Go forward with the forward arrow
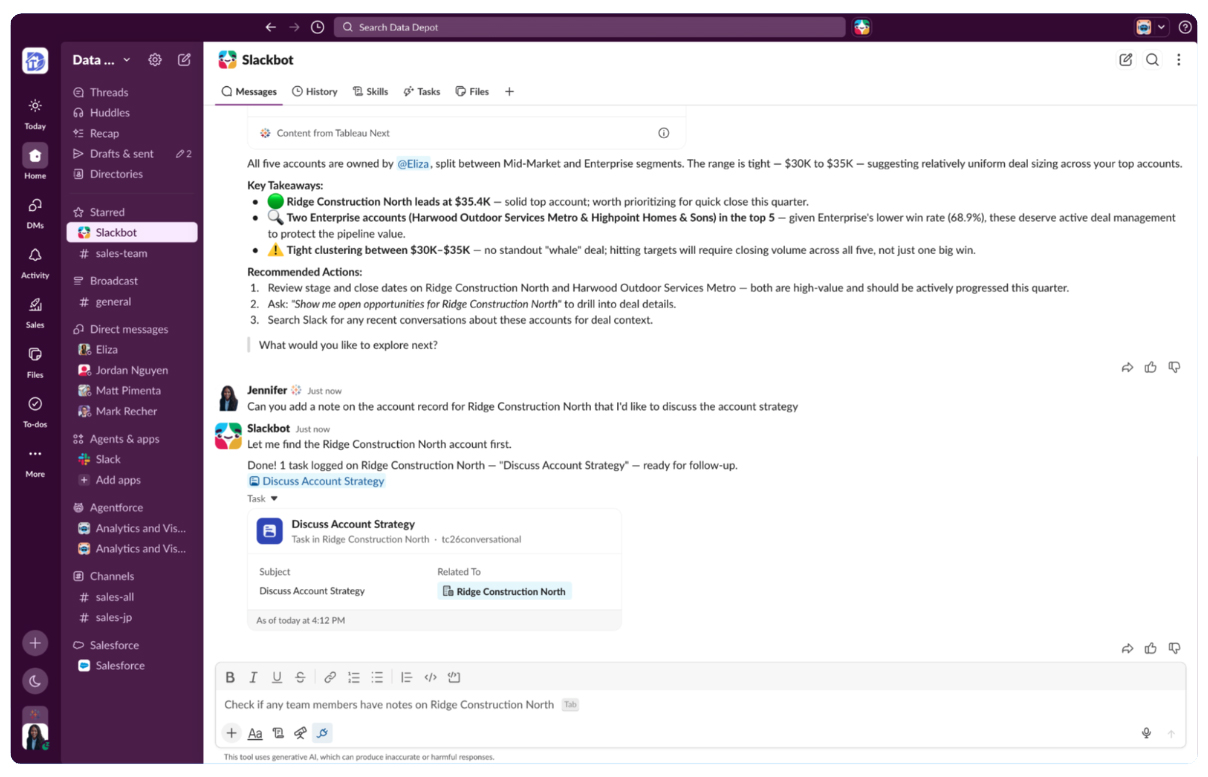 click(294, 27)
